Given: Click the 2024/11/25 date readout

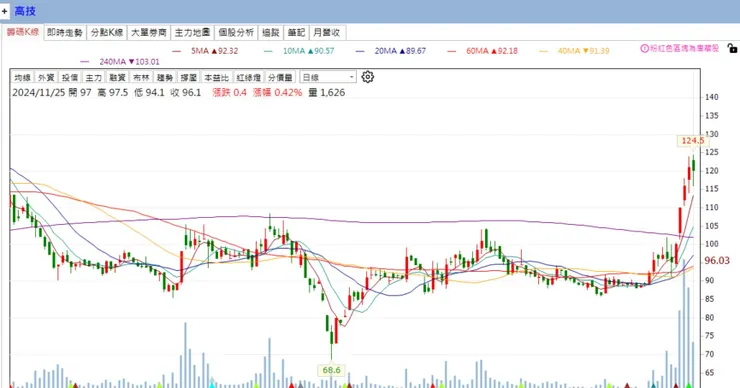Looking at the screenshot, I should (39, 93).
